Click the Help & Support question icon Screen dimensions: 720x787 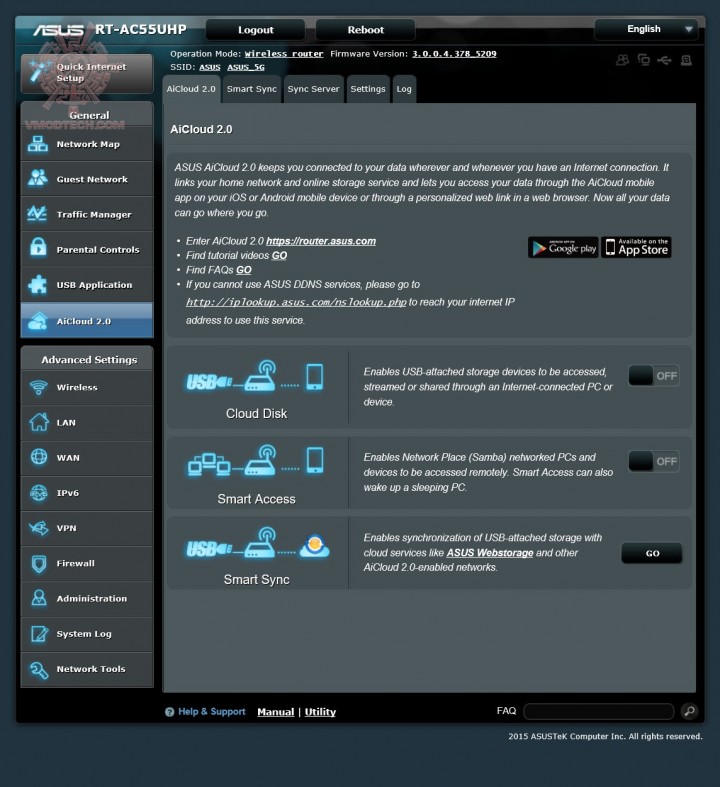click(x=170, y=712)
